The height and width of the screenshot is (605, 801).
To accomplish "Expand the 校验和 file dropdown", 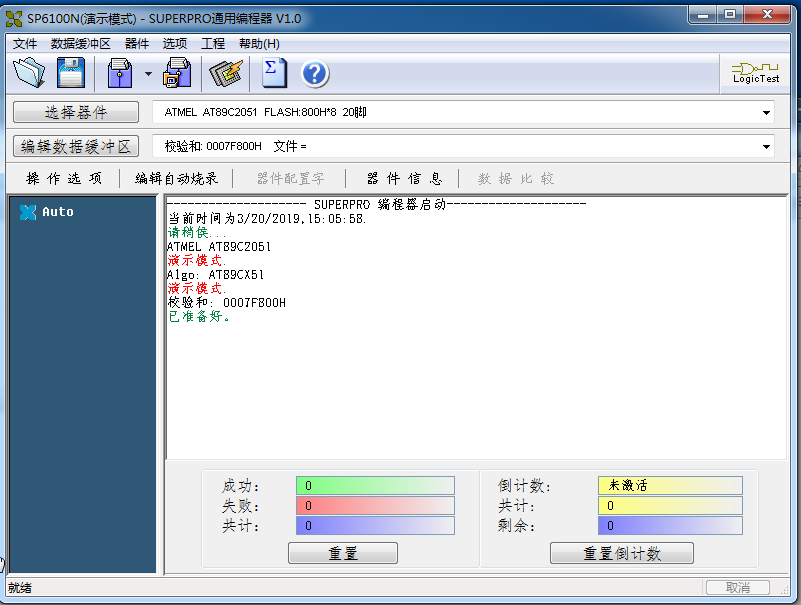I will (766, 147).
